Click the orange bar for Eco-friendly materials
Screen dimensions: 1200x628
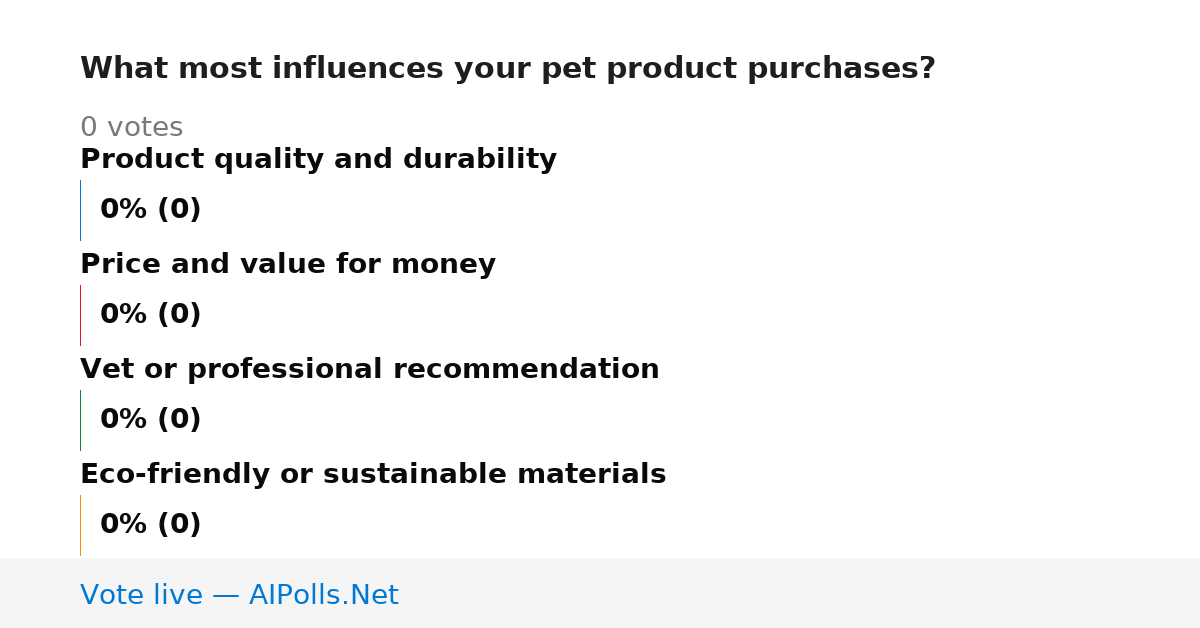[81, 525]
